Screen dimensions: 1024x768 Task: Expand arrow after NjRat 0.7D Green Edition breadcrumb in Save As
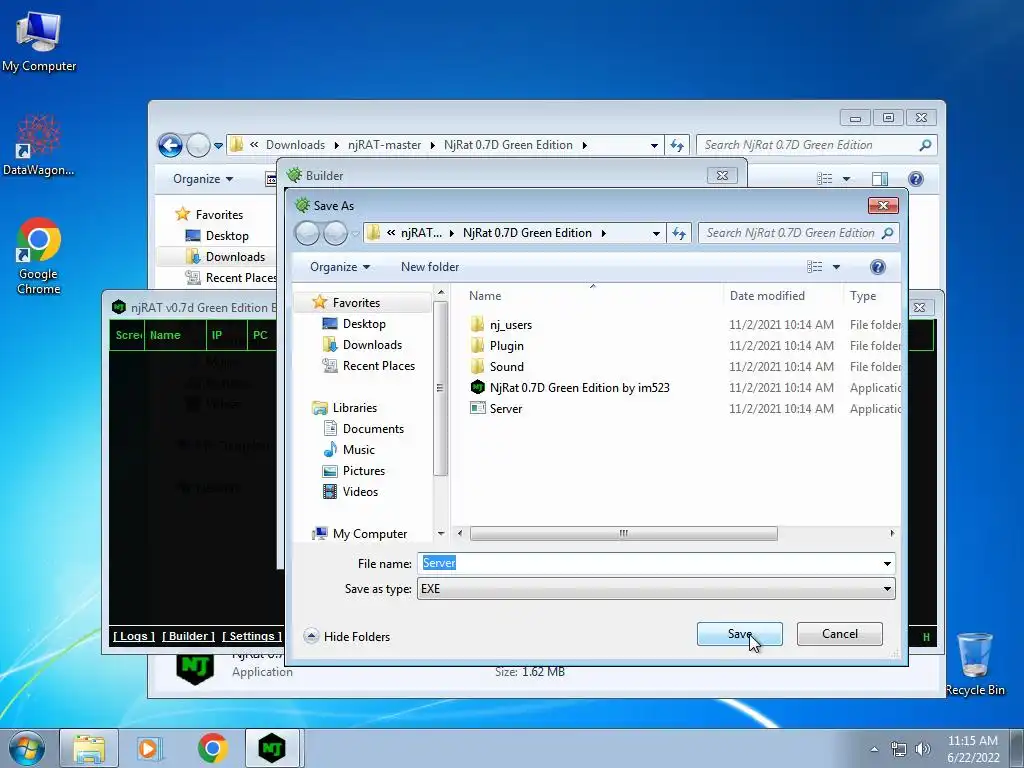pyautogui.click(x=603, y=233)
